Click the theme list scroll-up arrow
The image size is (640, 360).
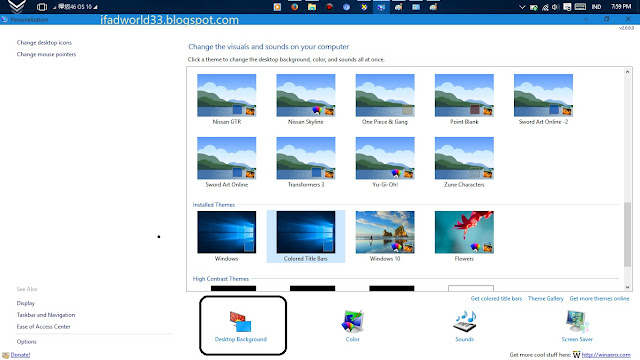pyautogui.click(x=628, y=72)
